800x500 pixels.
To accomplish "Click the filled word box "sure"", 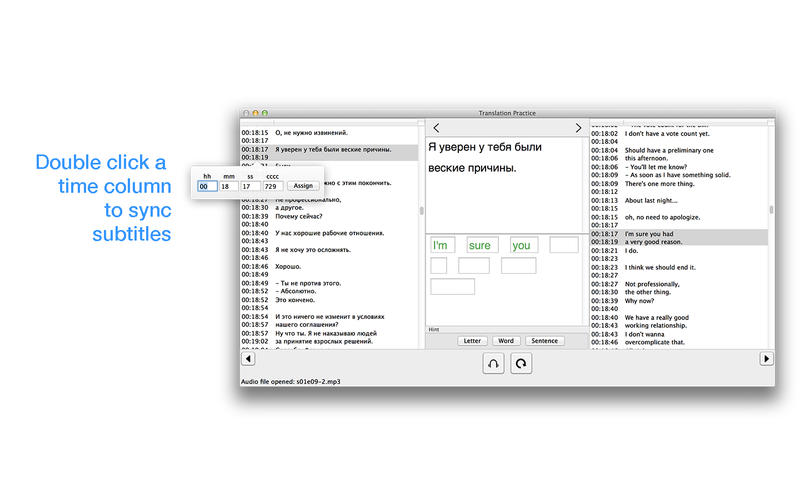I will point(482,245).
